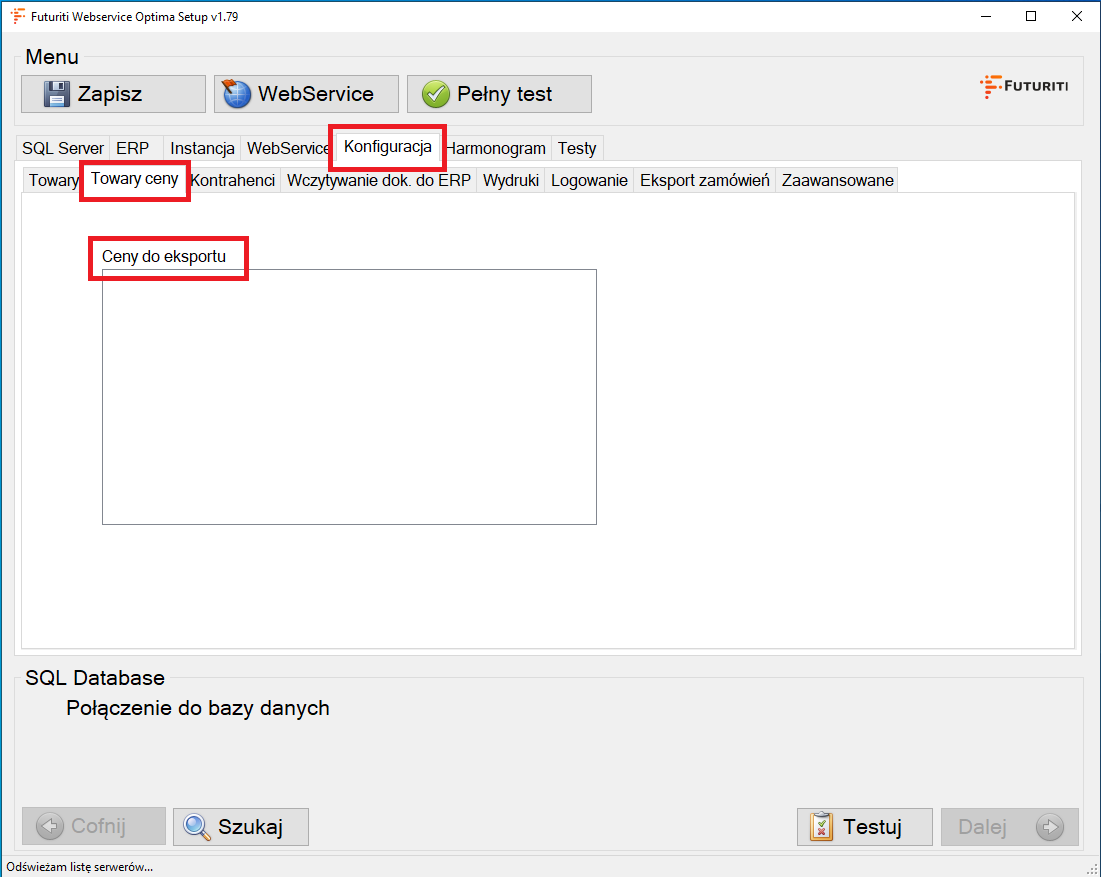Screen dimensions: 1103x877
Task: Open the Kontrahenci sub-tab
Action: click(233, 181)
